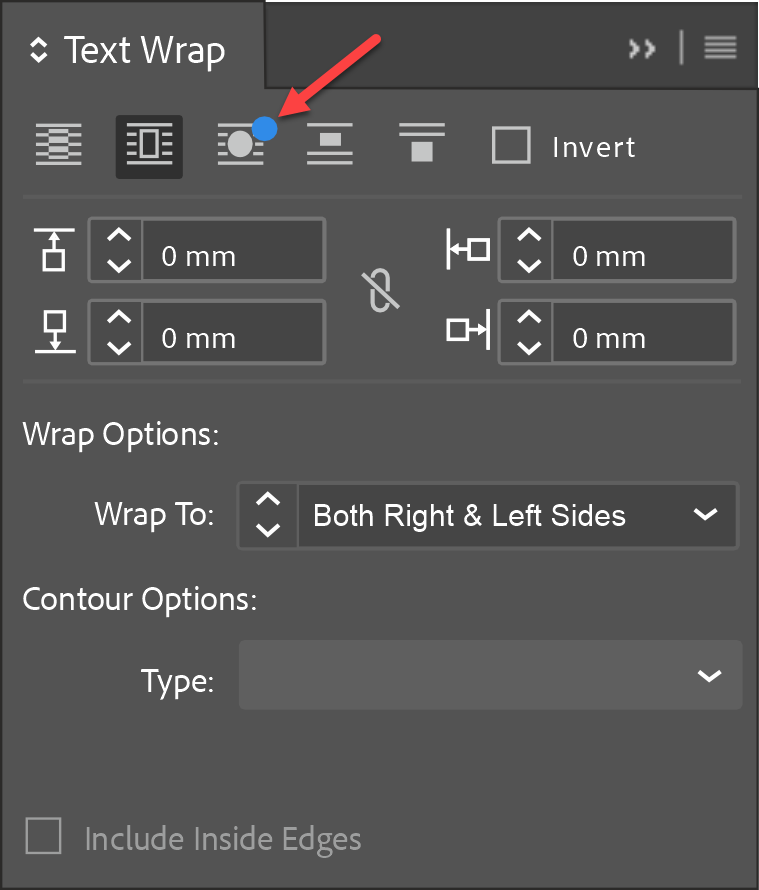The width and height of the screenshot is (759, 890).
Task: Click the Wrap To stepper arrows
Action: tap(269, 515)
